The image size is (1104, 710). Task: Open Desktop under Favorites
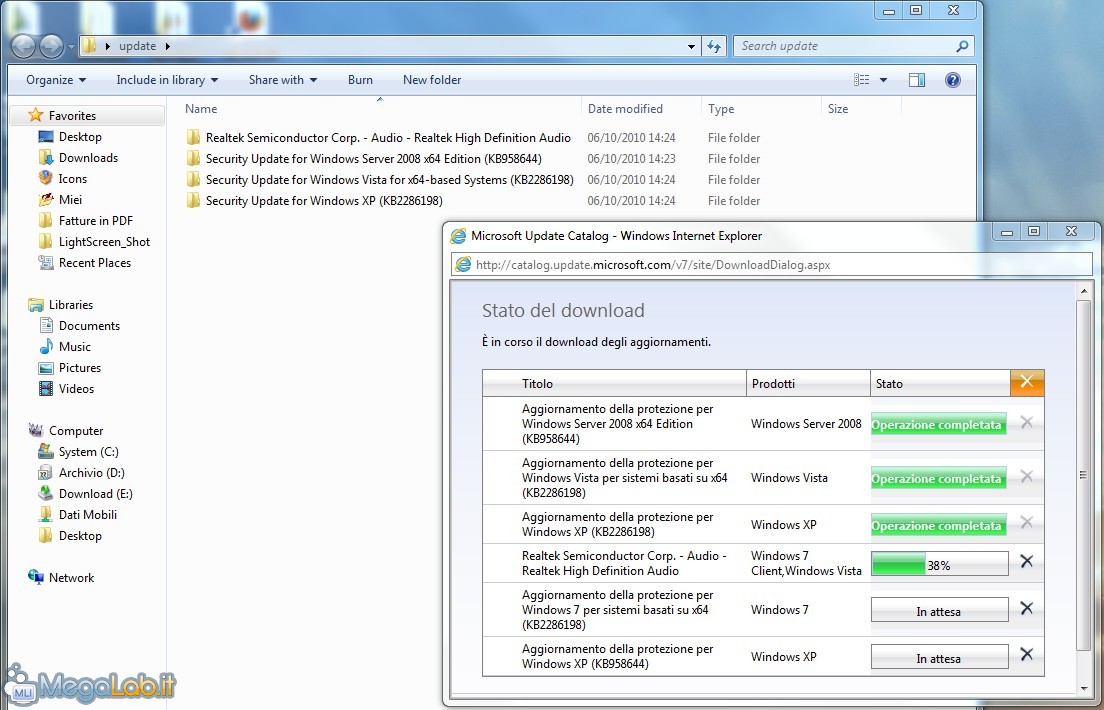80,137
